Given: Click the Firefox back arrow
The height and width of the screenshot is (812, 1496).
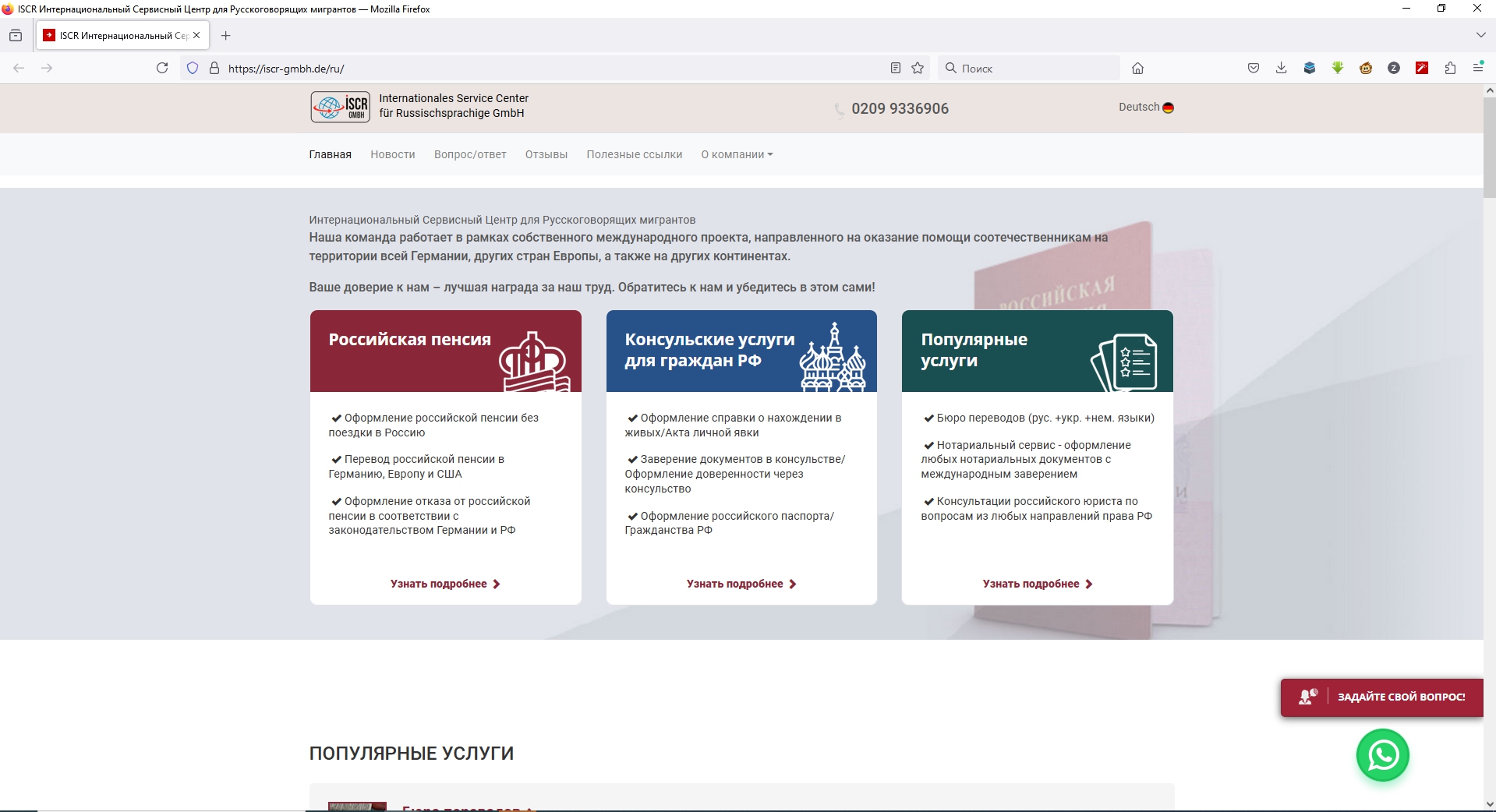Looking at the screenshot, I should click(19, 68).
